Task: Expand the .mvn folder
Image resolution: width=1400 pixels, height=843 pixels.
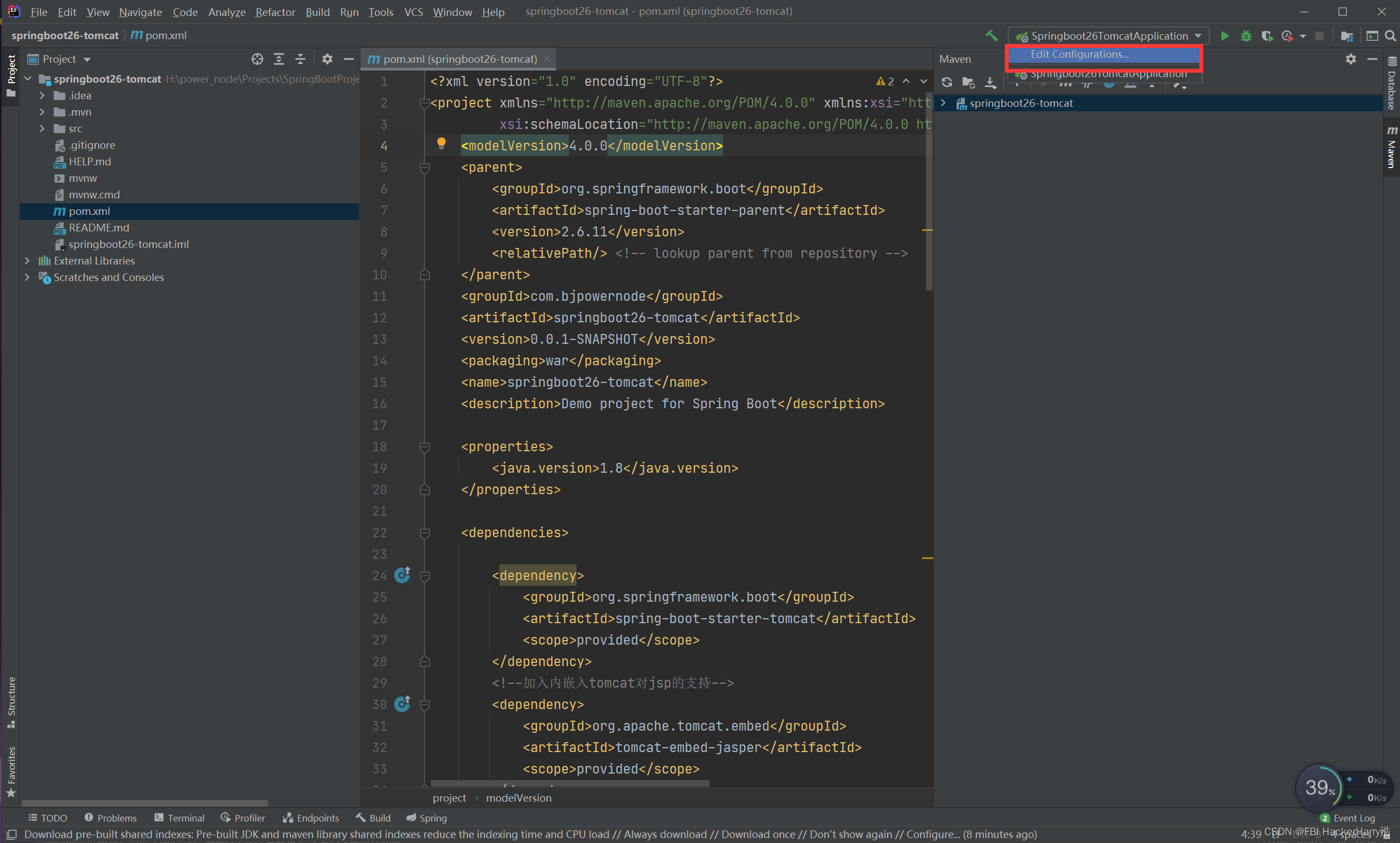Action: 42,112
